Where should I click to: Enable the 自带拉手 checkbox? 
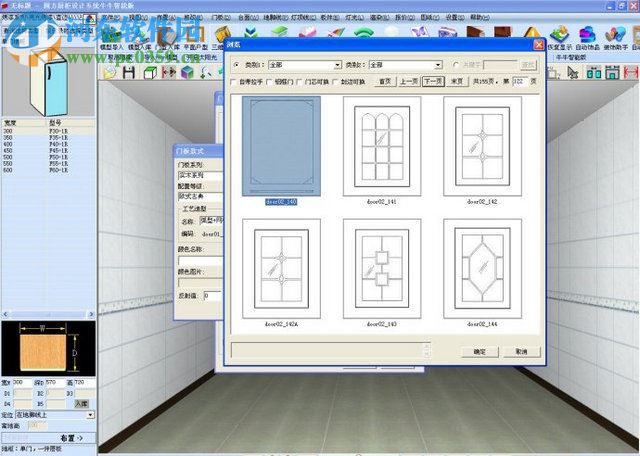tap(234, 82)
